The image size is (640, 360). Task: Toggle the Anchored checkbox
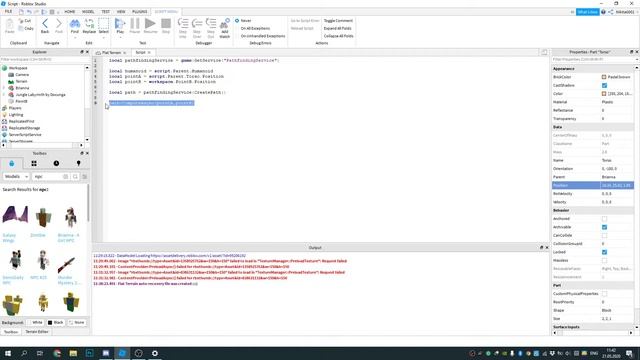[604, 219]
